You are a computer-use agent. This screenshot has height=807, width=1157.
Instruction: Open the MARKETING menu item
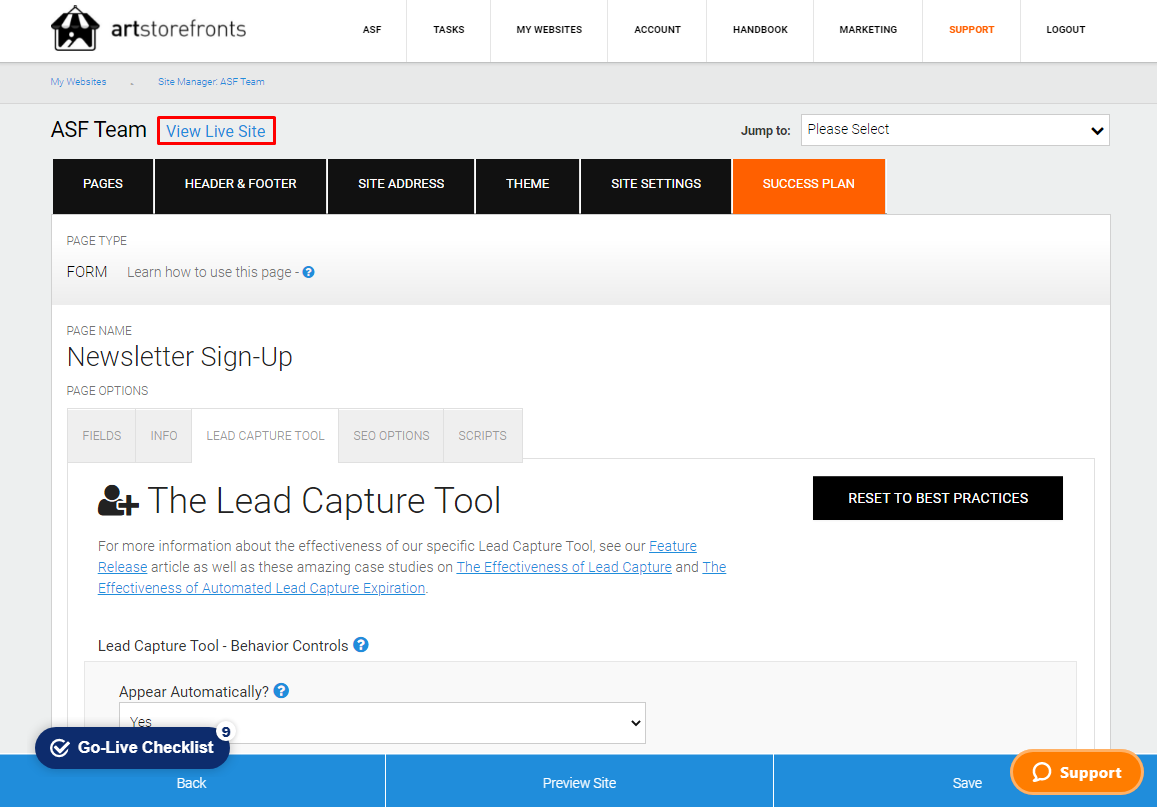click(868, 30)
